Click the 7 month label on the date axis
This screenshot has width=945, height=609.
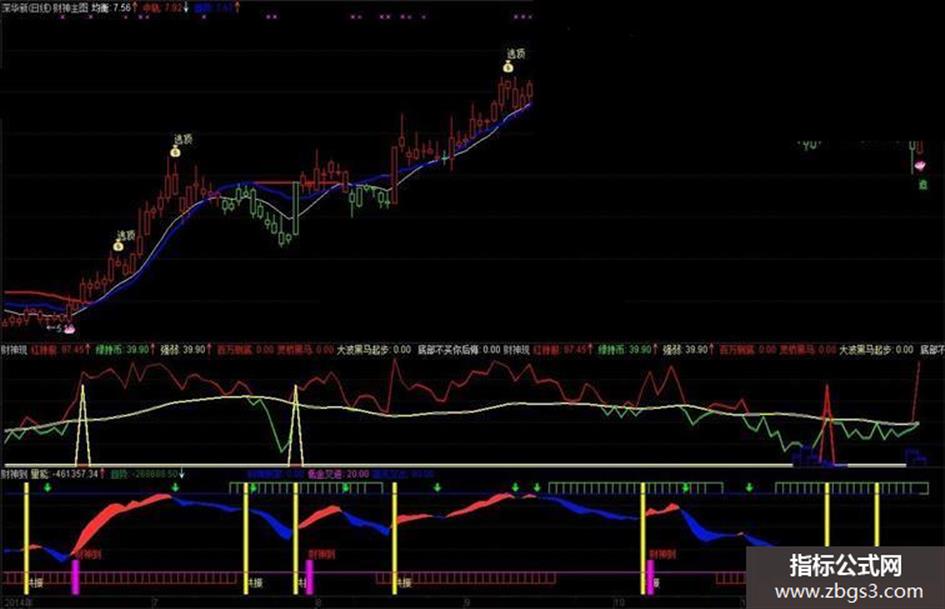tap(155, 602)
